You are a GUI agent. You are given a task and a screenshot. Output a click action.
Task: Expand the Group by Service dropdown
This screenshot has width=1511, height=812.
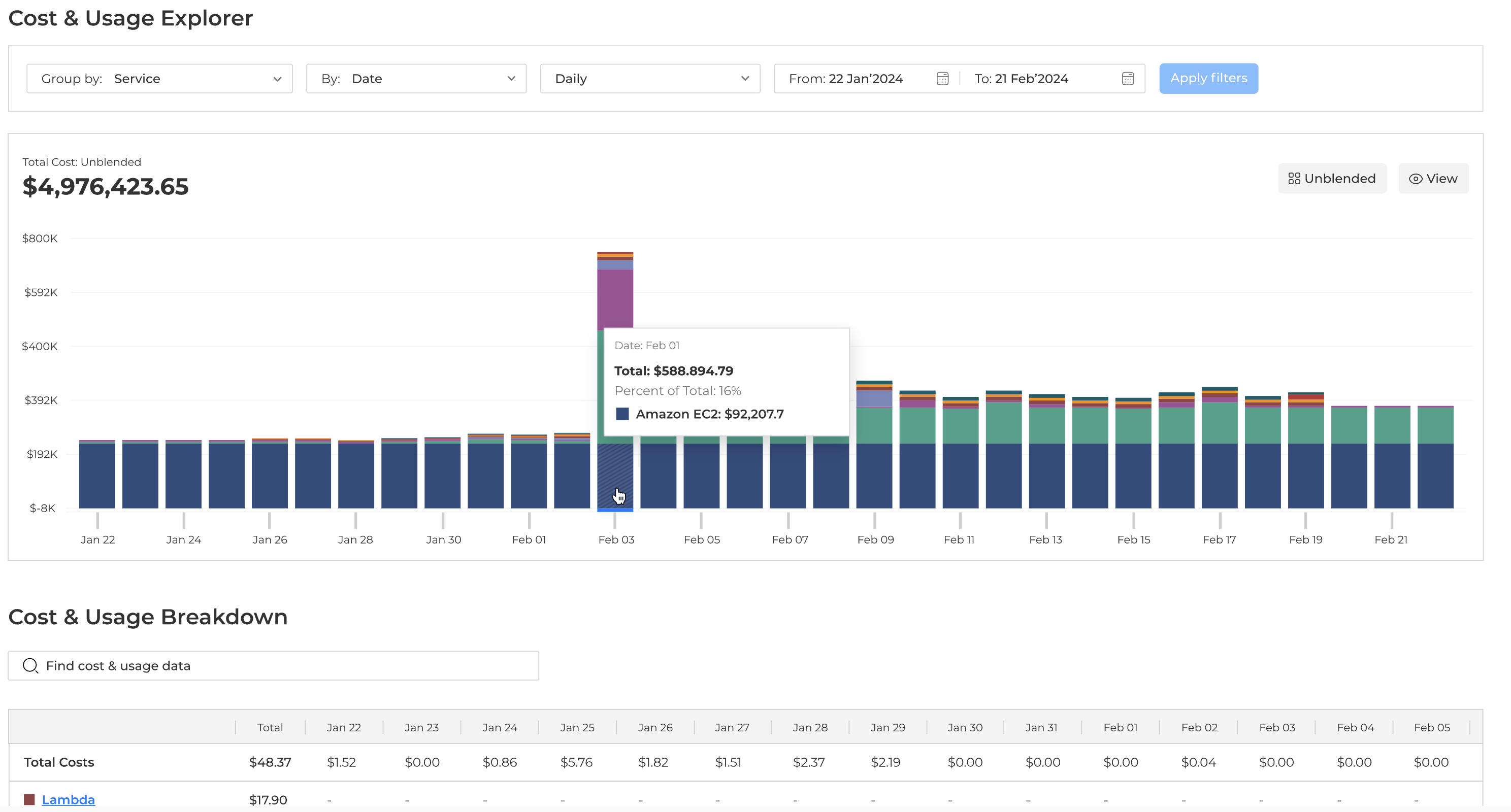159,79
